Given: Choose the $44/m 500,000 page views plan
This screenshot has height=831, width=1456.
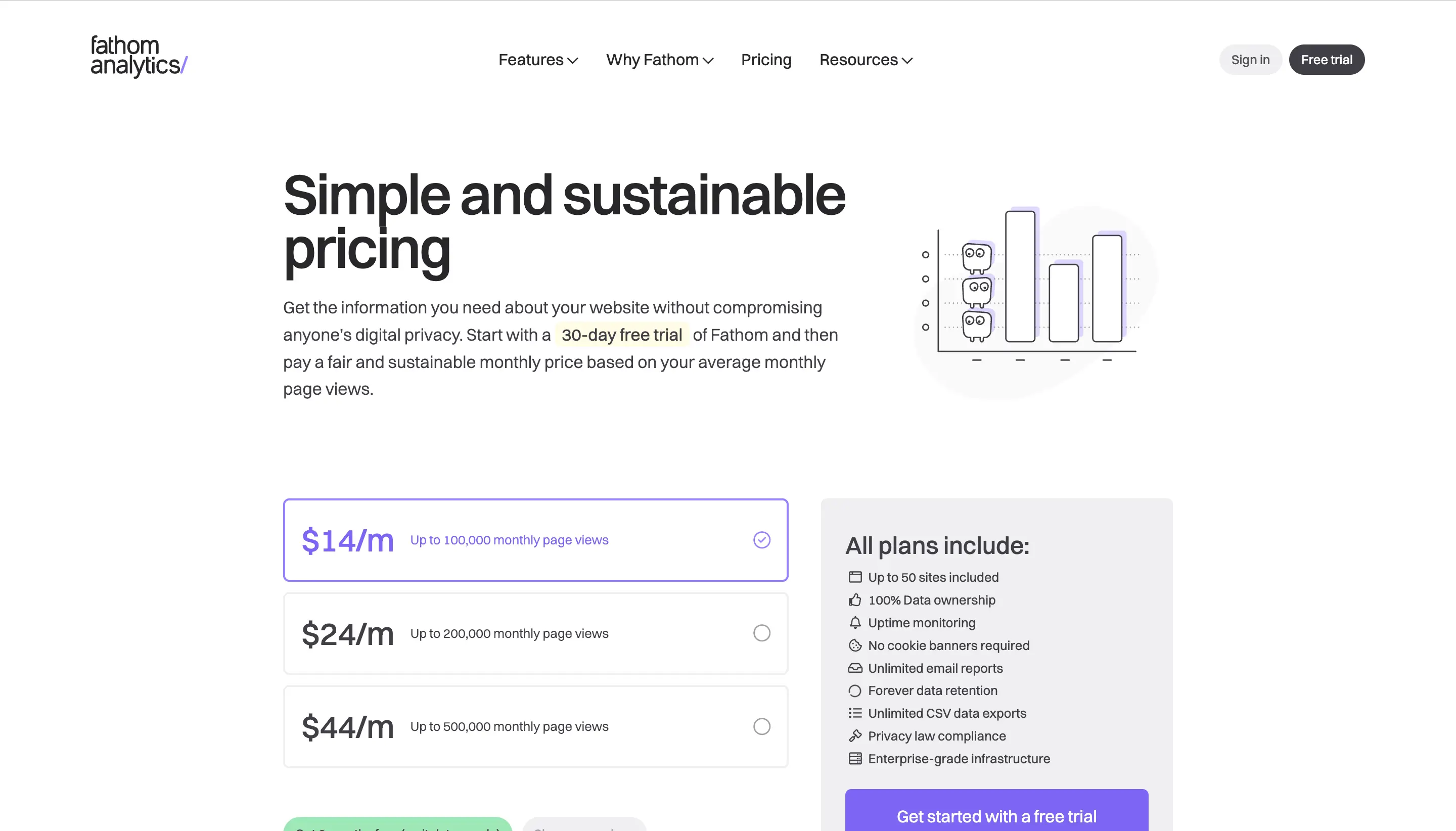Looking at the screenshot, I should (x=761, y=726).
